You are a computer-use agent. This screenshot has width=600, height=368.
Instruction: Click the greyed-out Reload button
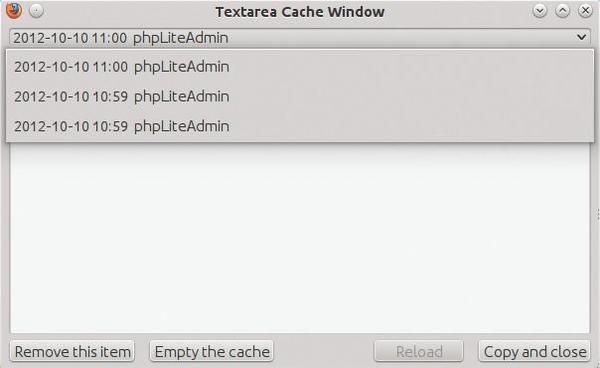(x=419, y=351)
